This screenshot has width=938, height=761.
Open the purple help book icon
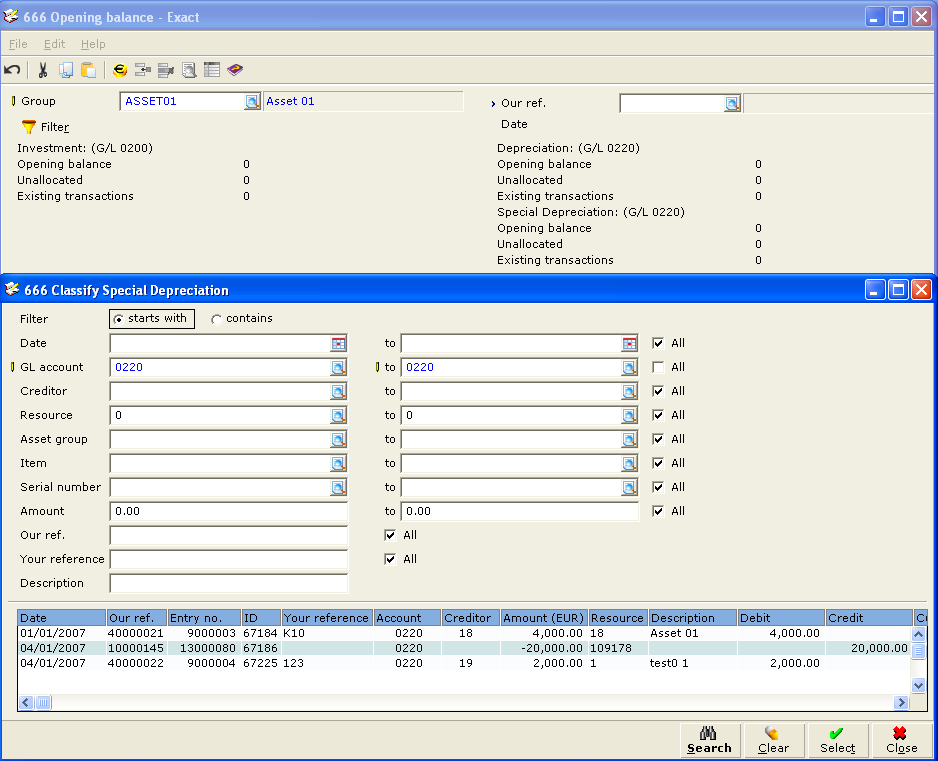[x=235, y=70]
